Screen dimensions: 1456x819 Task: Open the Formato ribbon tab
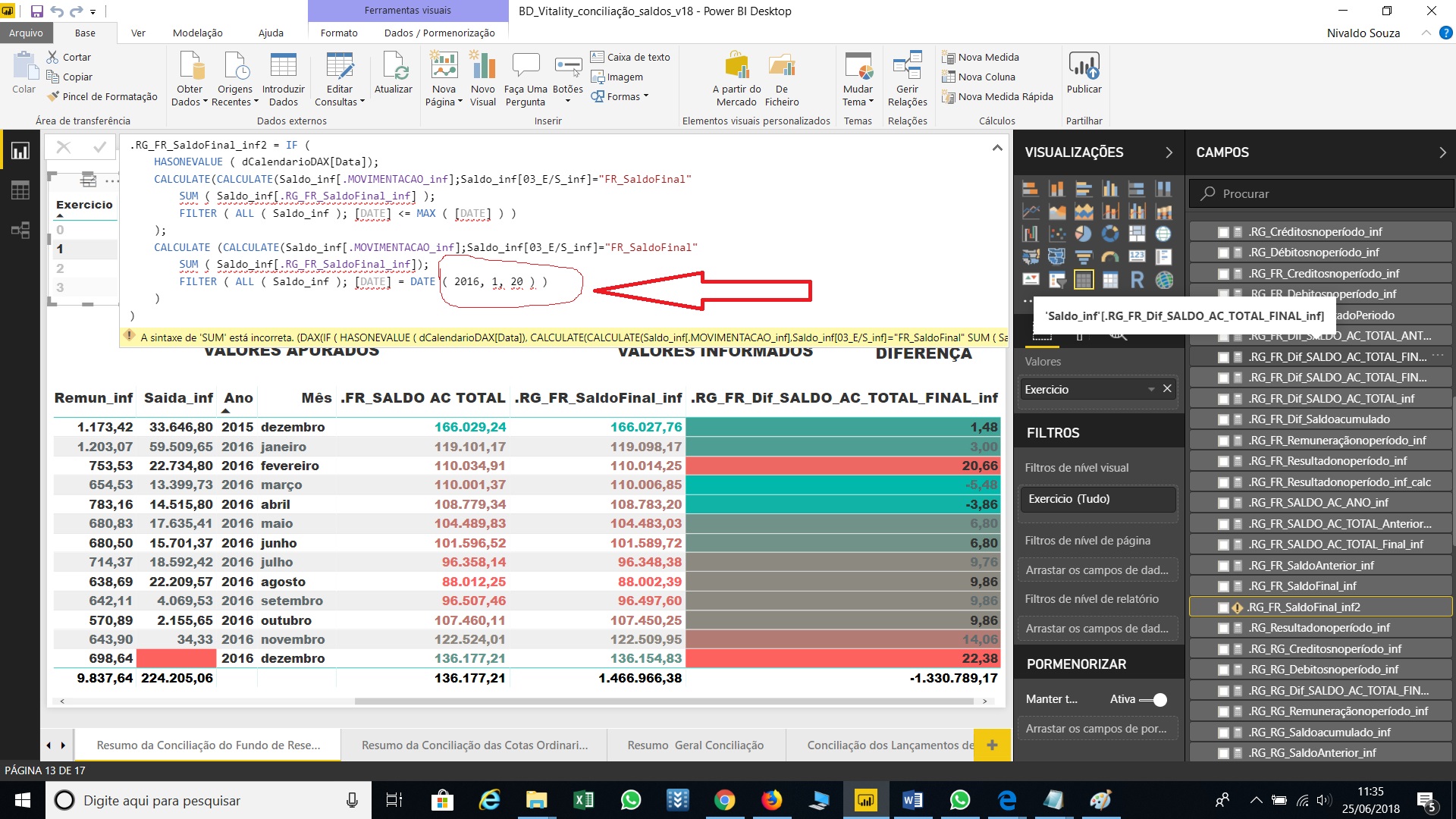point(339,33)
